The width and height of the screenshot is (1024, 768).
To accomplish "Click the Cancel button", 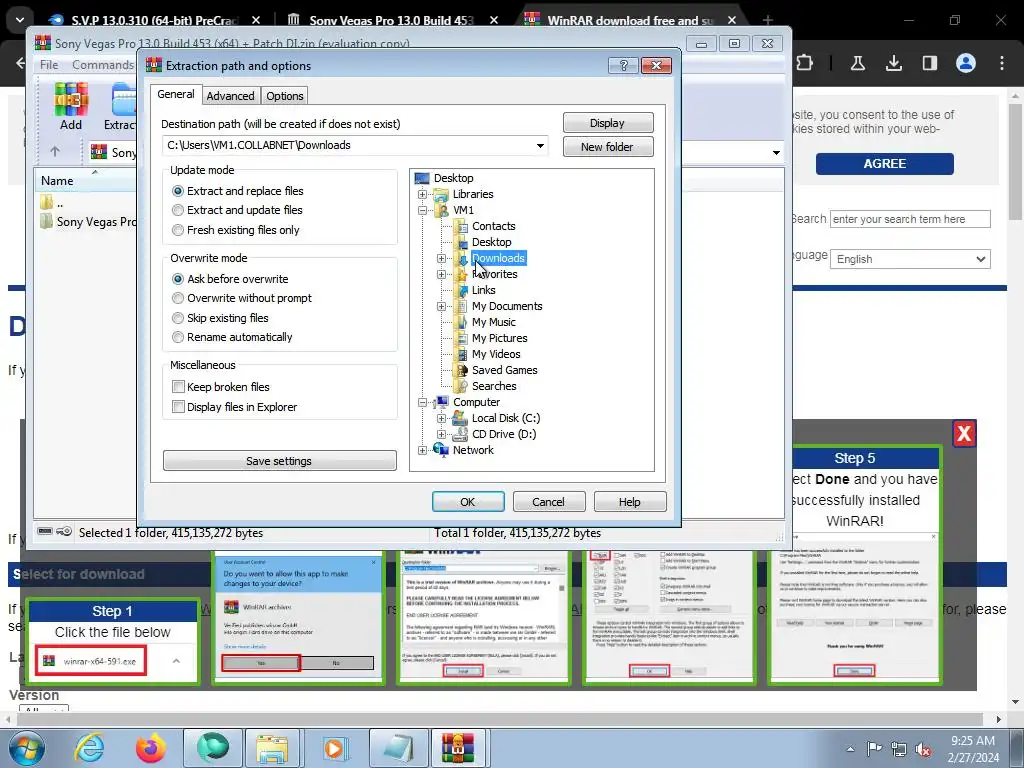I will pyautogui.click(x=549, y=502).
